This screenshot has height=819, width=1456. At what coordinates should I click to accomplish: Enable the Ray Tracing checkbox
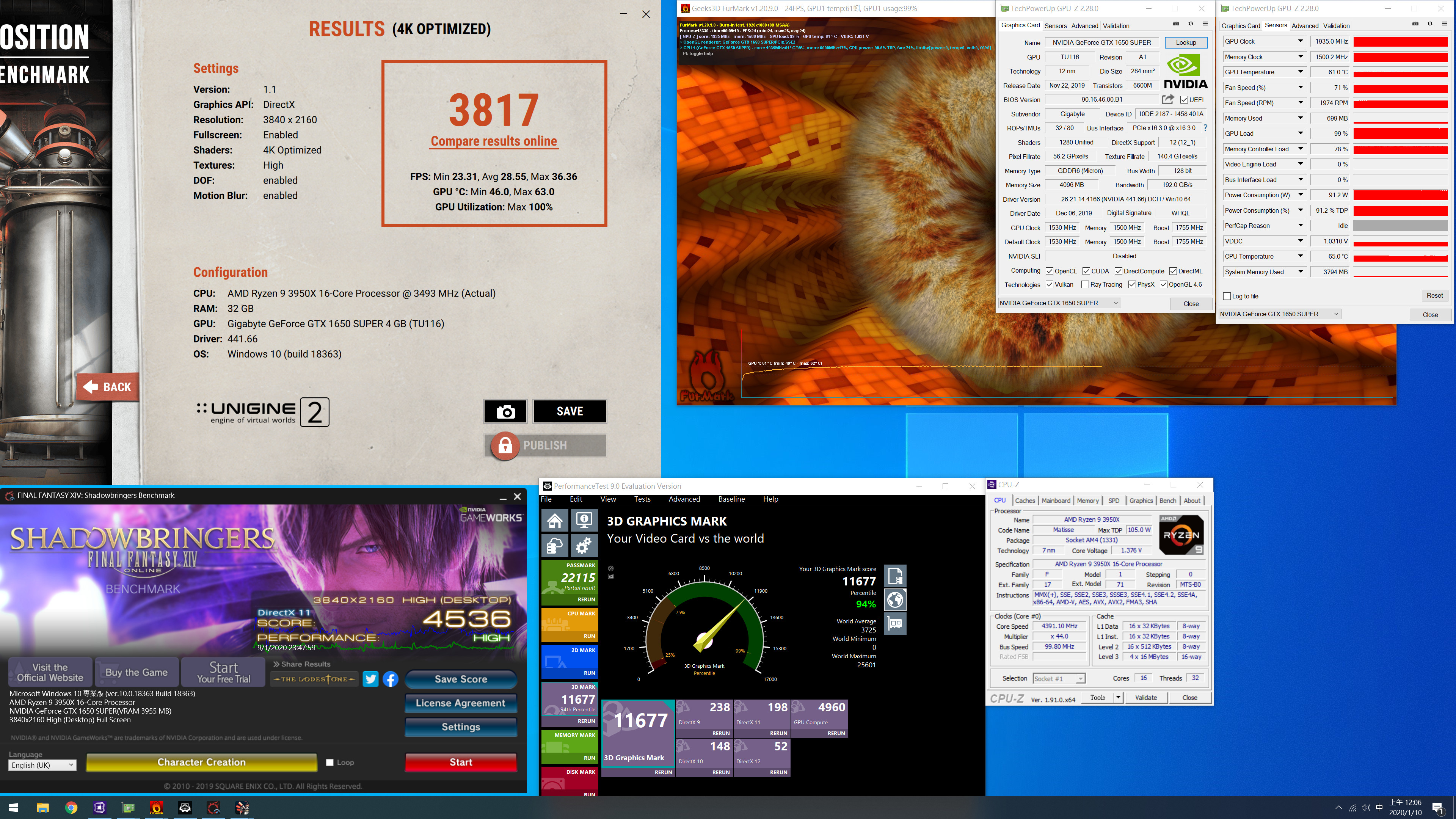[x=1085, y=285]
